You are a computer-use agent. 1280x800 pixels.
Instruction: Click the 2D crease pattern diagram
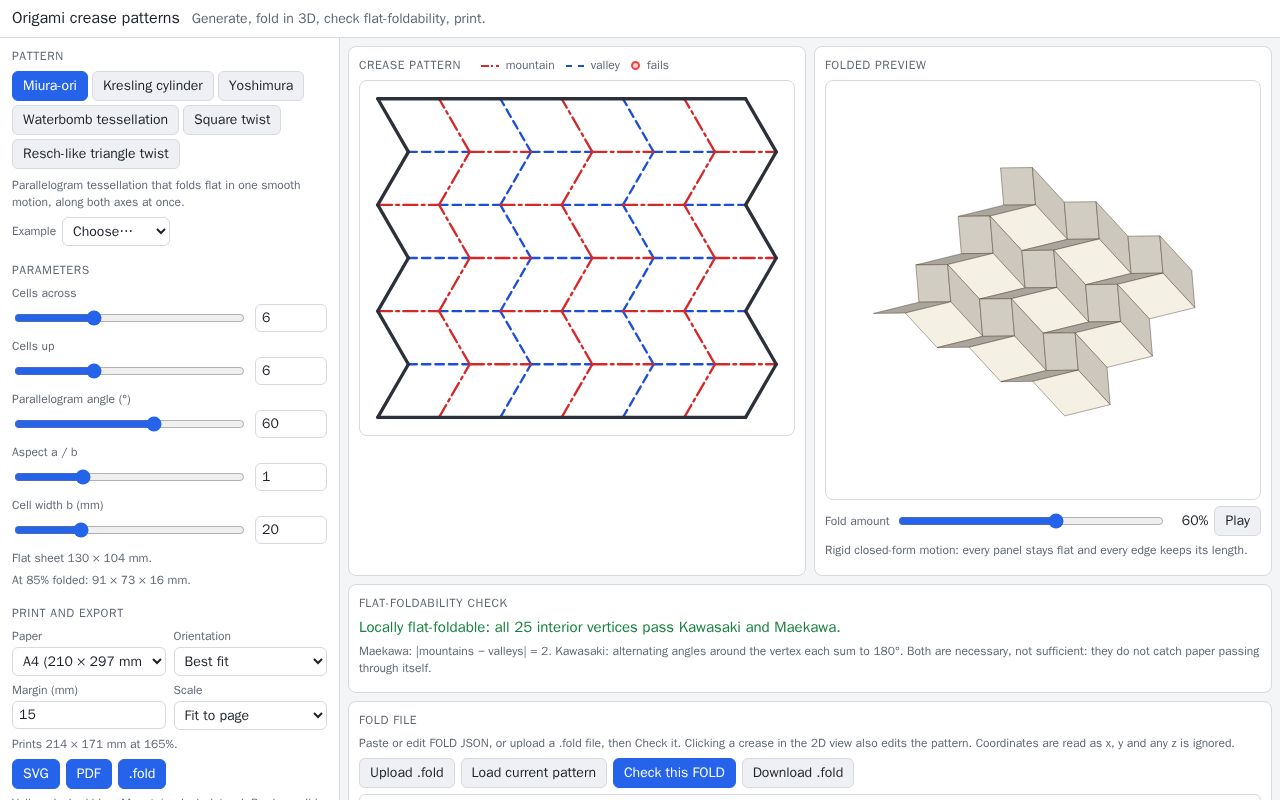point(577,258)
